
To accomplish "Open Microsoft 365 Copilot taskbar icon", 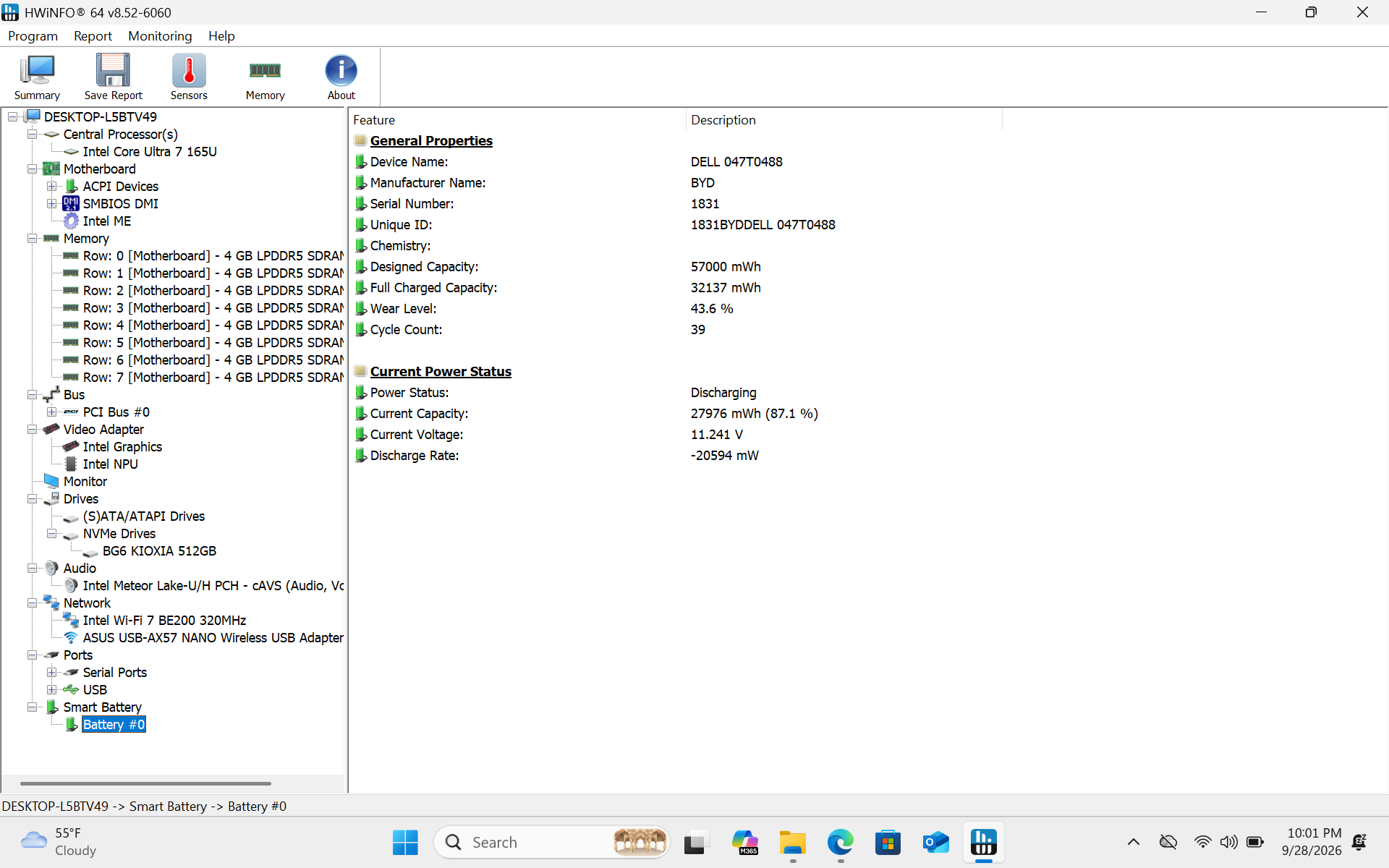I will [x=744, y=843].
